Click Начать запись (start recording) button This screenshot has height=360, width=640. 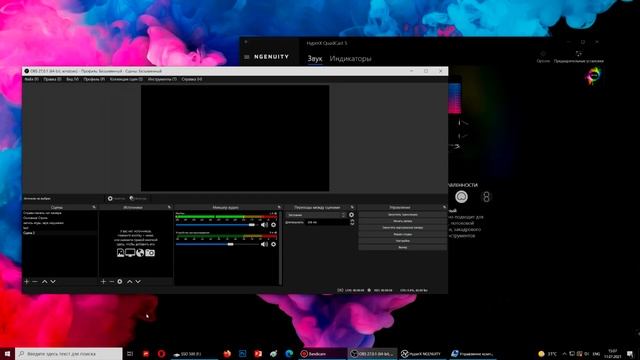[402, 221]
